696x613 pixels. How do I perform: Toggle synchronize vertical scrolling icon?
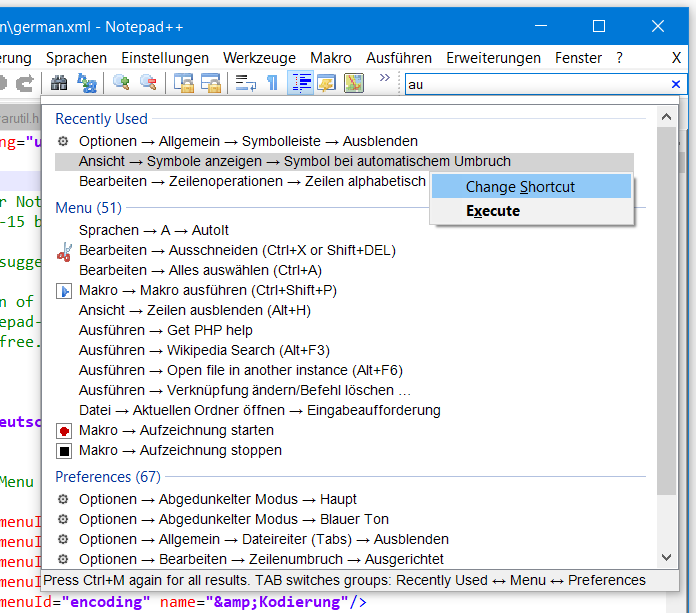(184, 83)
